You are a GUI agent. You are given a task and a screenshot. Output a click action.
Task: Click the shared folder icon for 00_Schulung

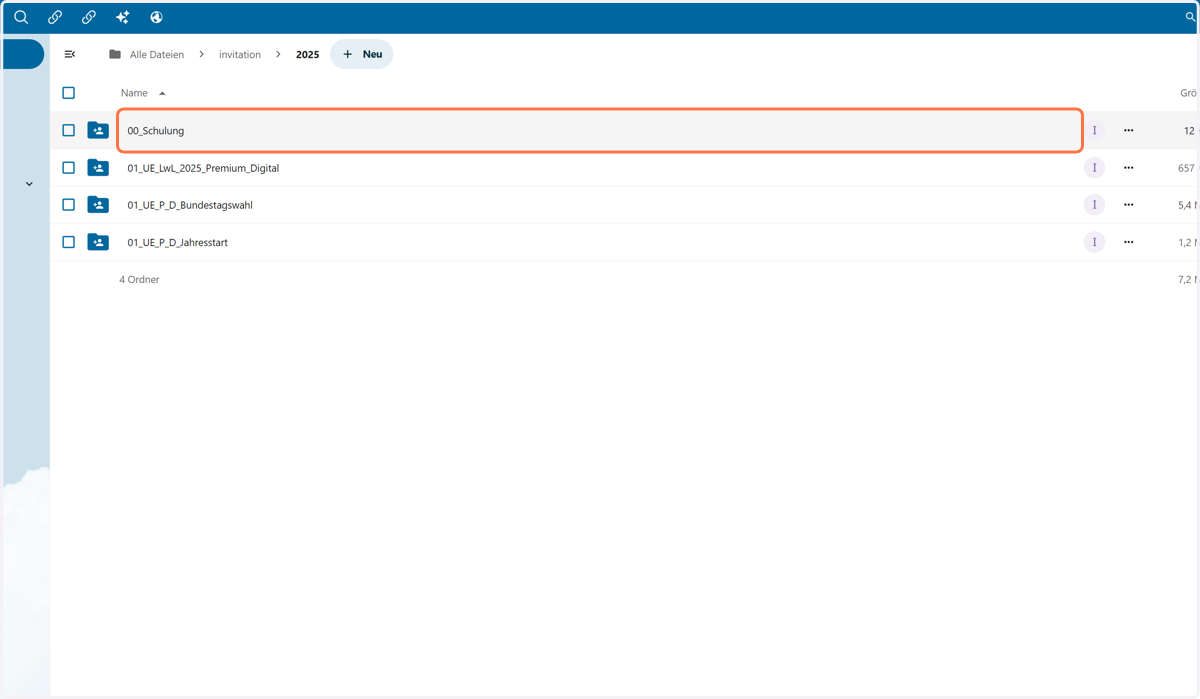pos(98,130)
